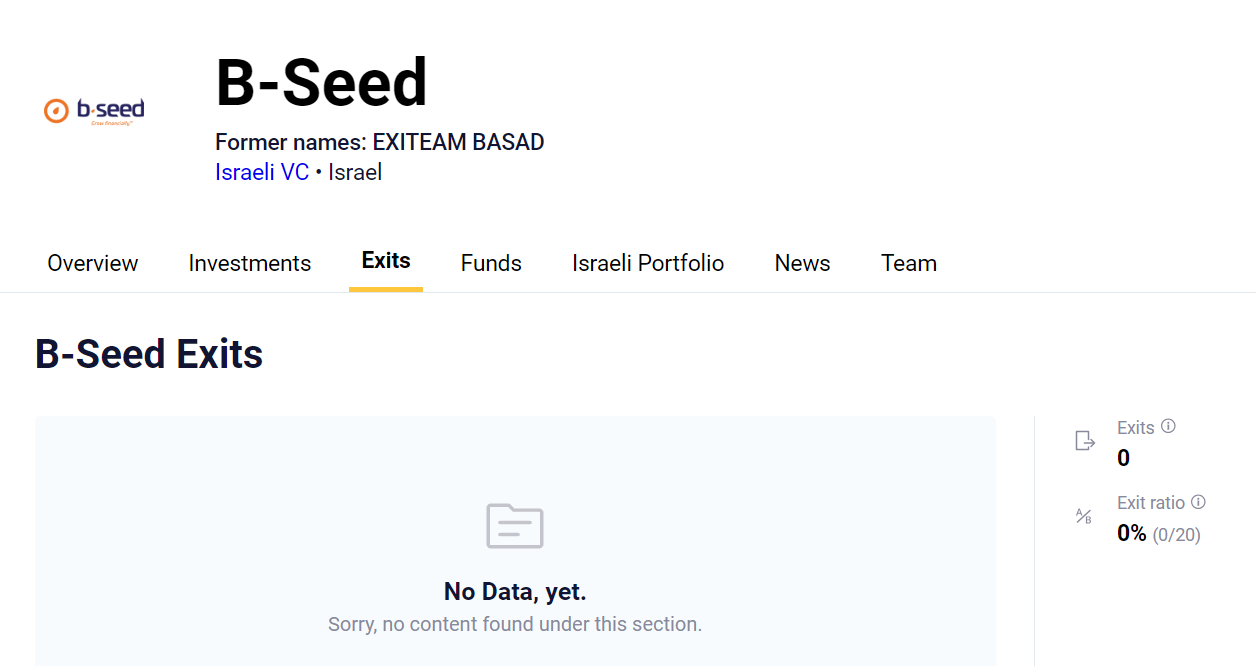Click the empty folder icon
The width and height of the screenshot is (1256, 666).
[x=515, y=526]
